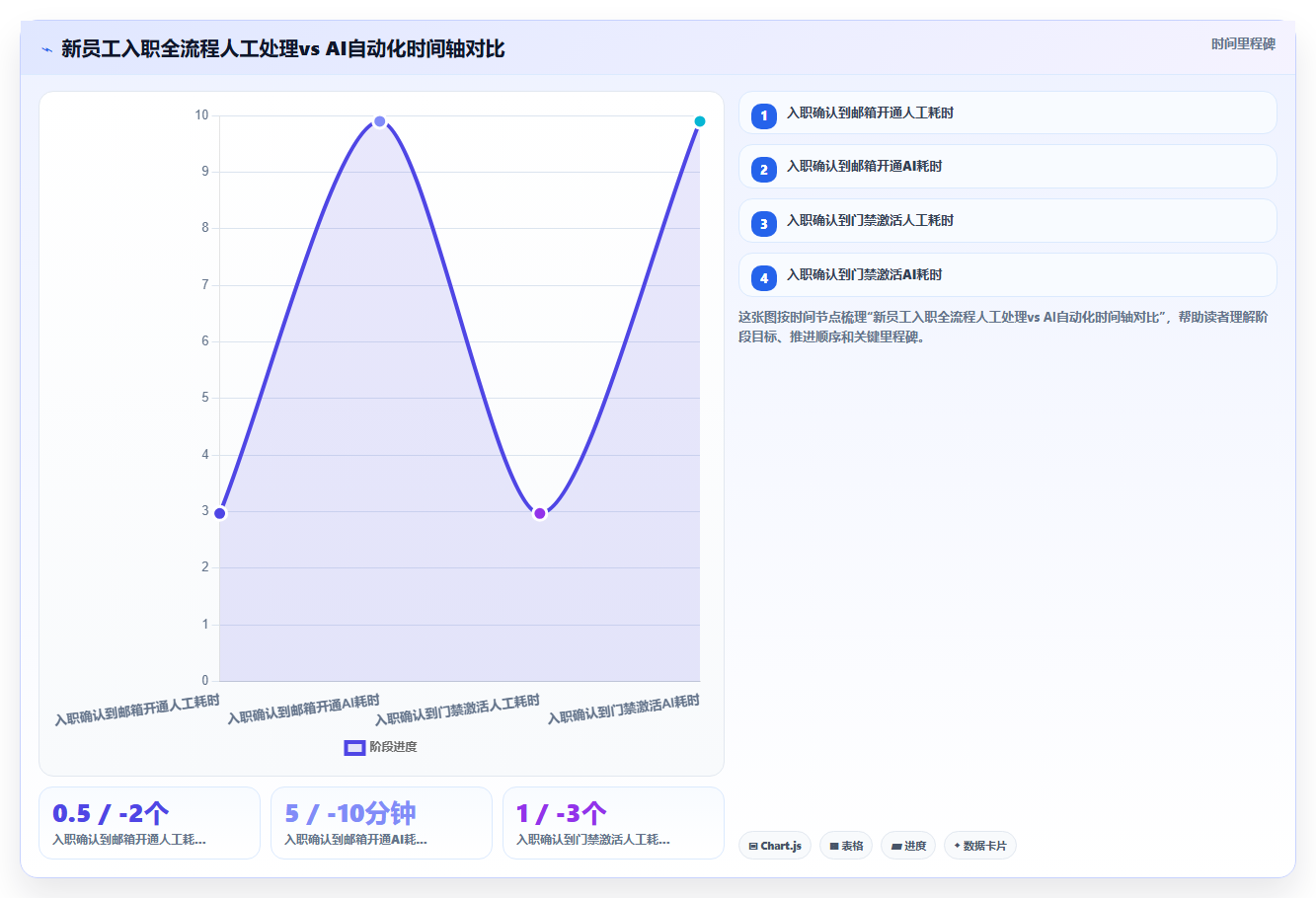Screen dimensions: 1316x898
Task: Click the description paragraph below the list
Action: [1003, 327]
